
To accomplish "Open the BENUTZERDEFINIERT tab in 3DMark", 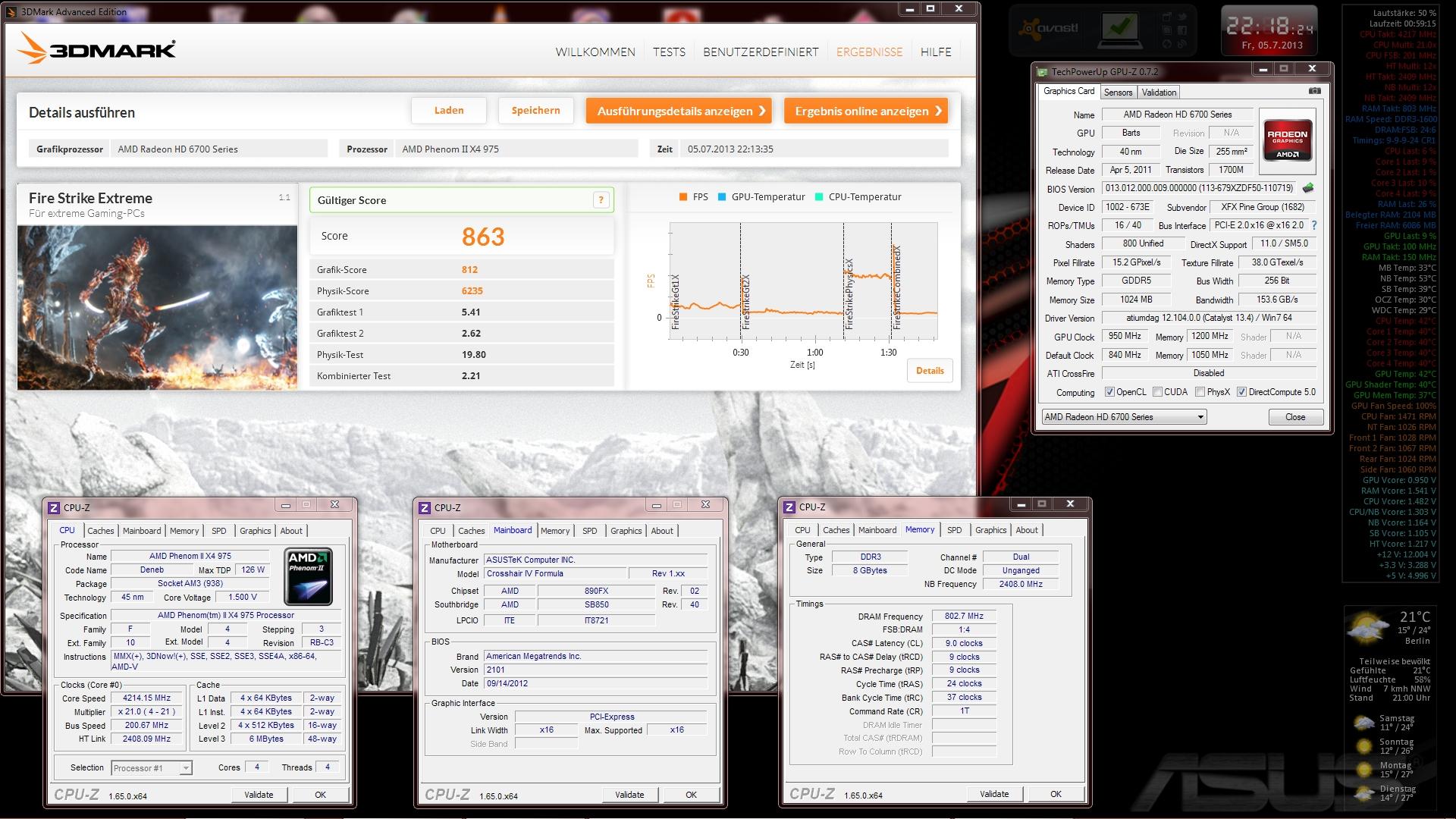I will pos(761,52).
